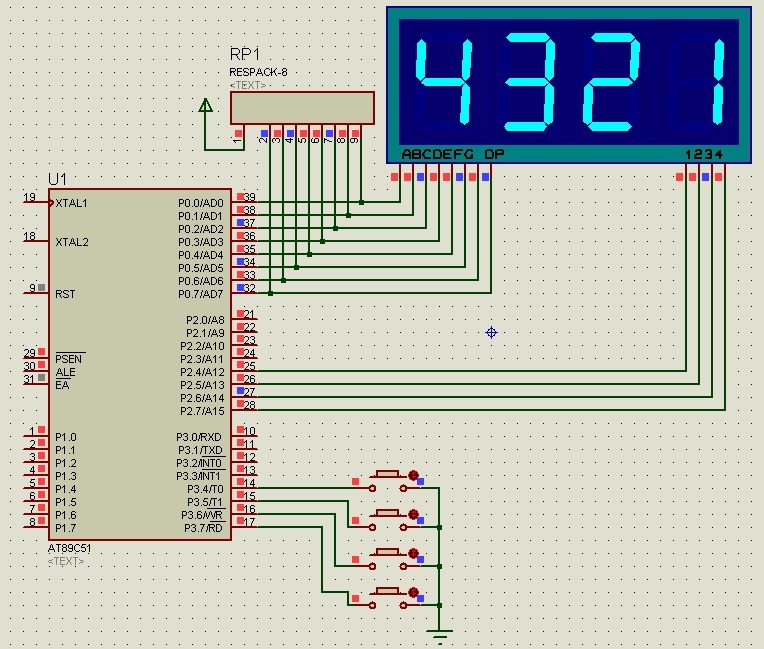Click the XTAL1 pin label
The height and width of the screenshot is (649, 764).
click(71, 203)
